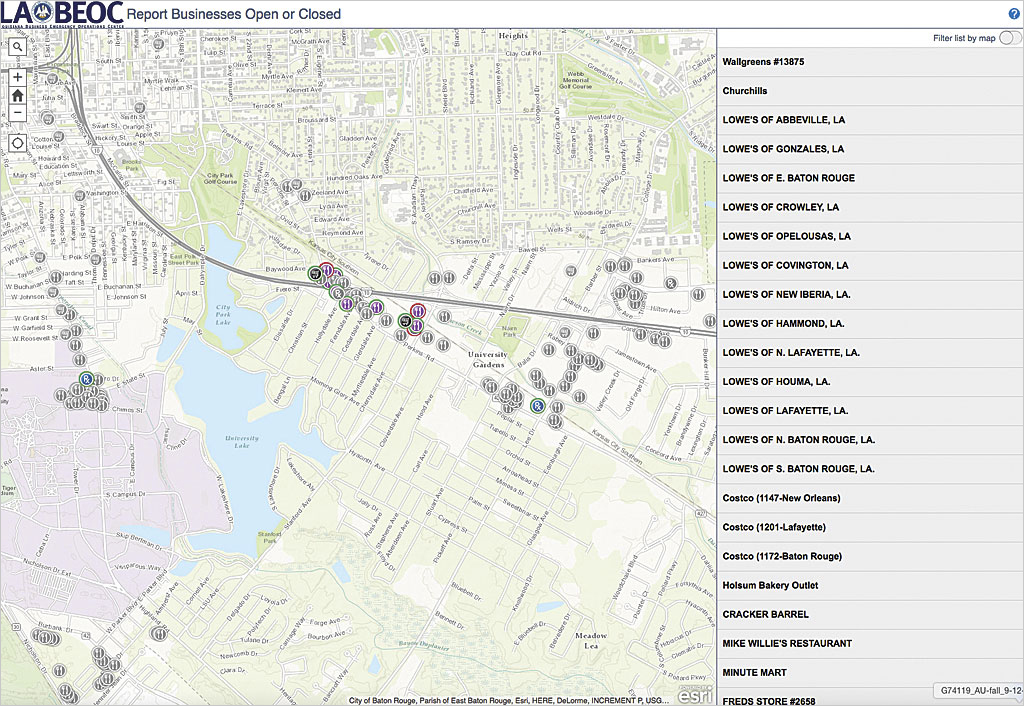The image size is (1024, 706).
Task: Select Churchills in business list
Action: [x=870, y=91]
